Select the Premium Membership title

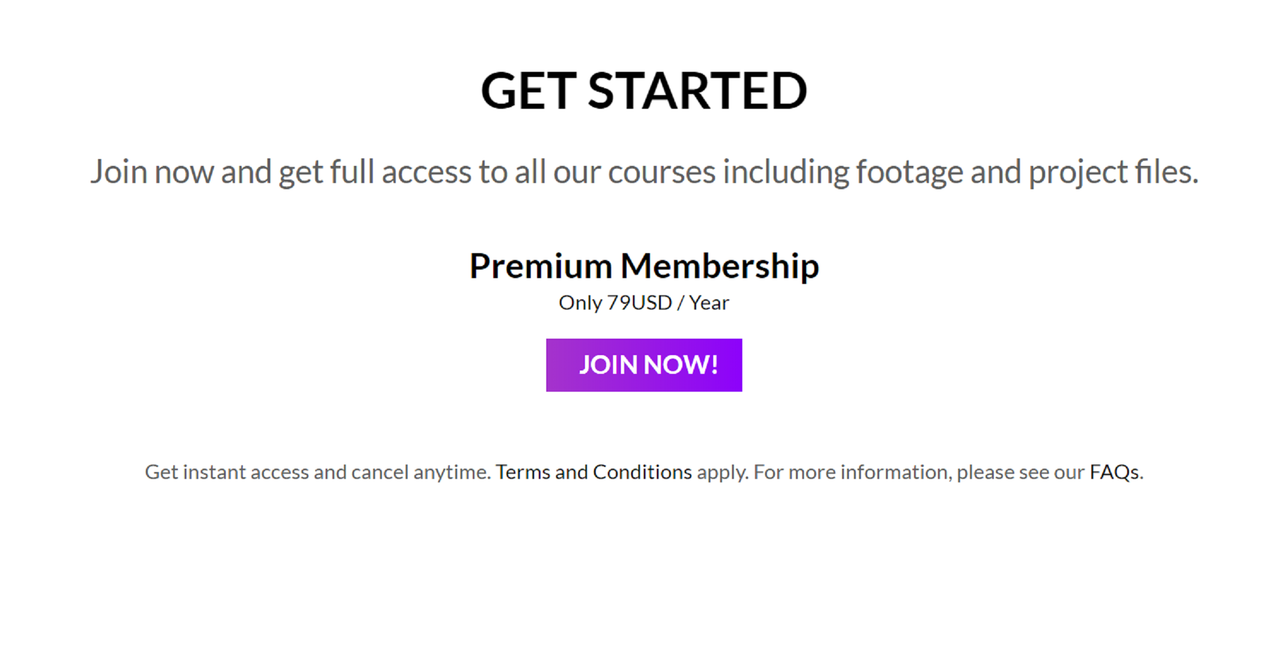click(644, 266)
